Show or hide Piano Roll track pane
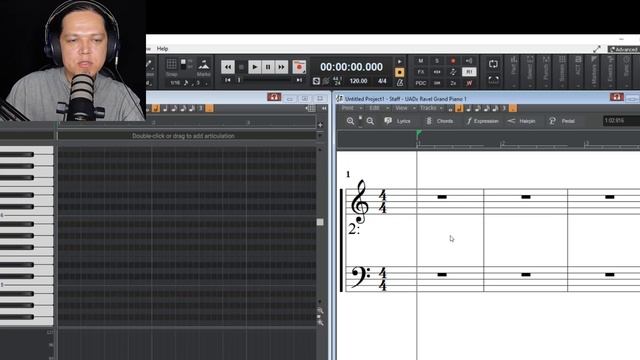640x360 pixels. click(324, 108)
